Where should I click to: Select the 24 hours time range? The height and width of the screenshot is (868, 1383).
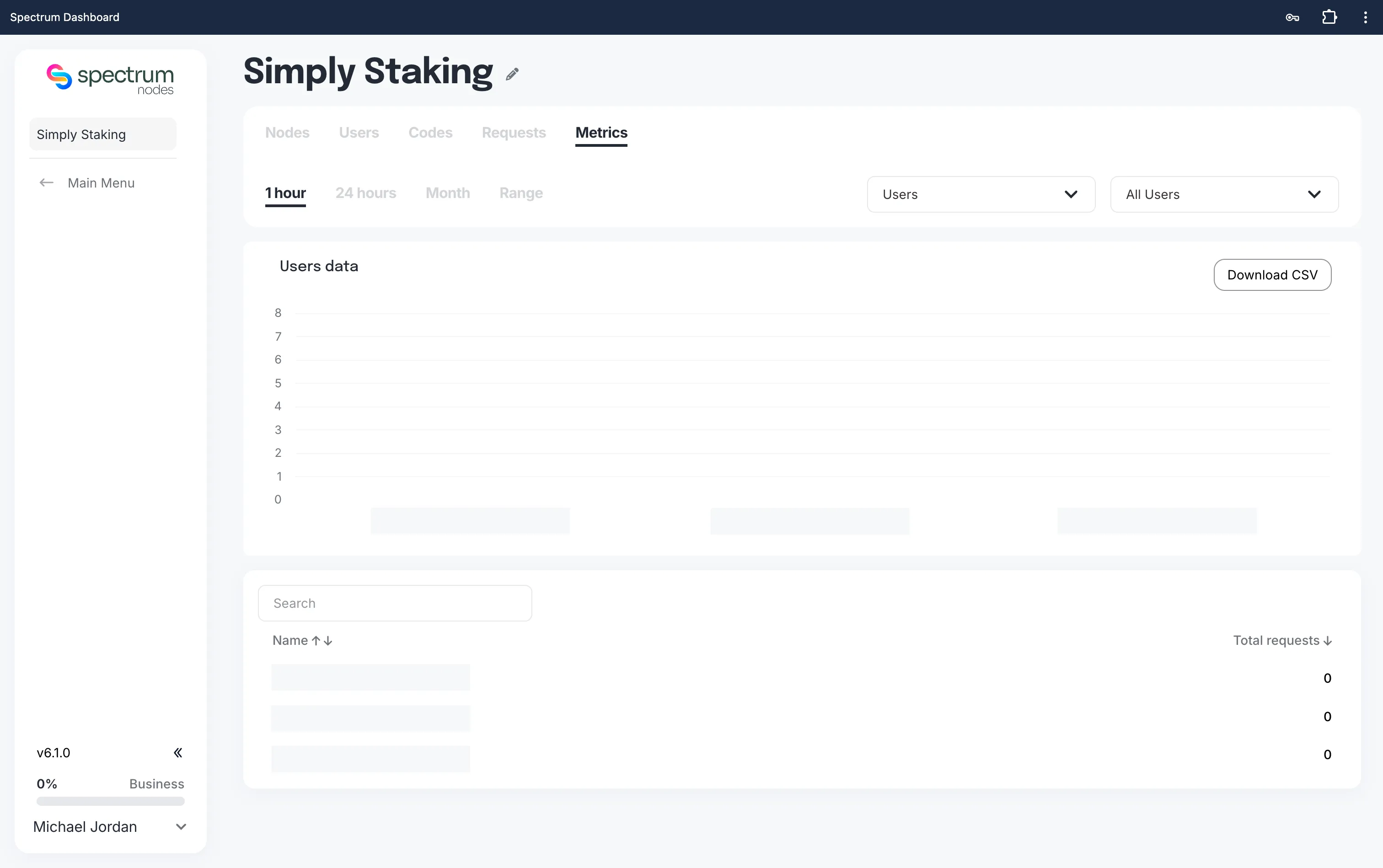tap(366, 193)
